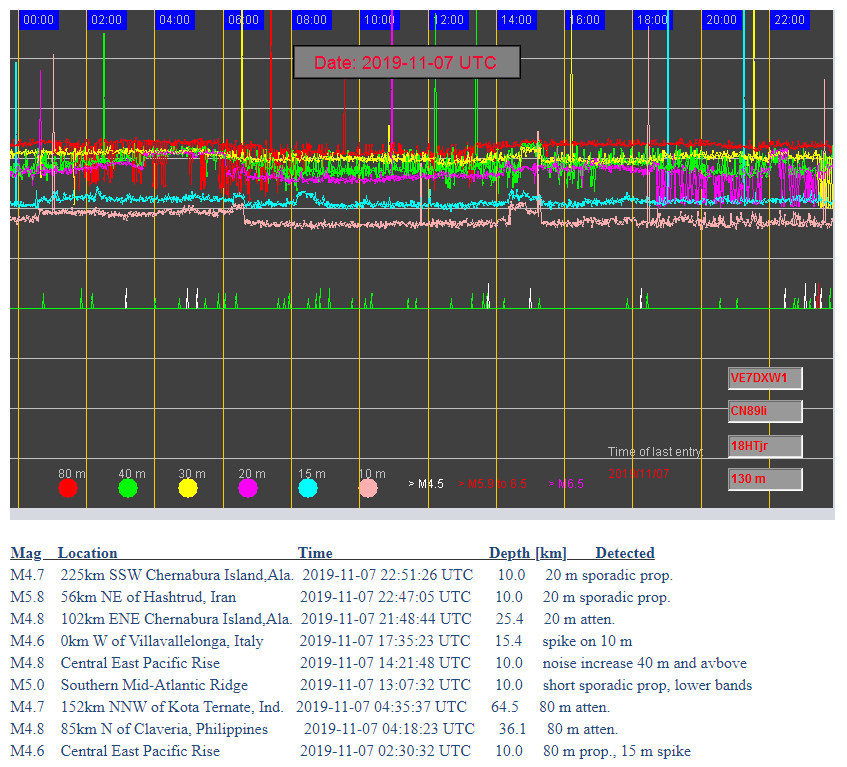Select the Hashtrud, Iran M5.8 earthquake row
Viewport: 847px width, 767px height.
click(340, 597)
